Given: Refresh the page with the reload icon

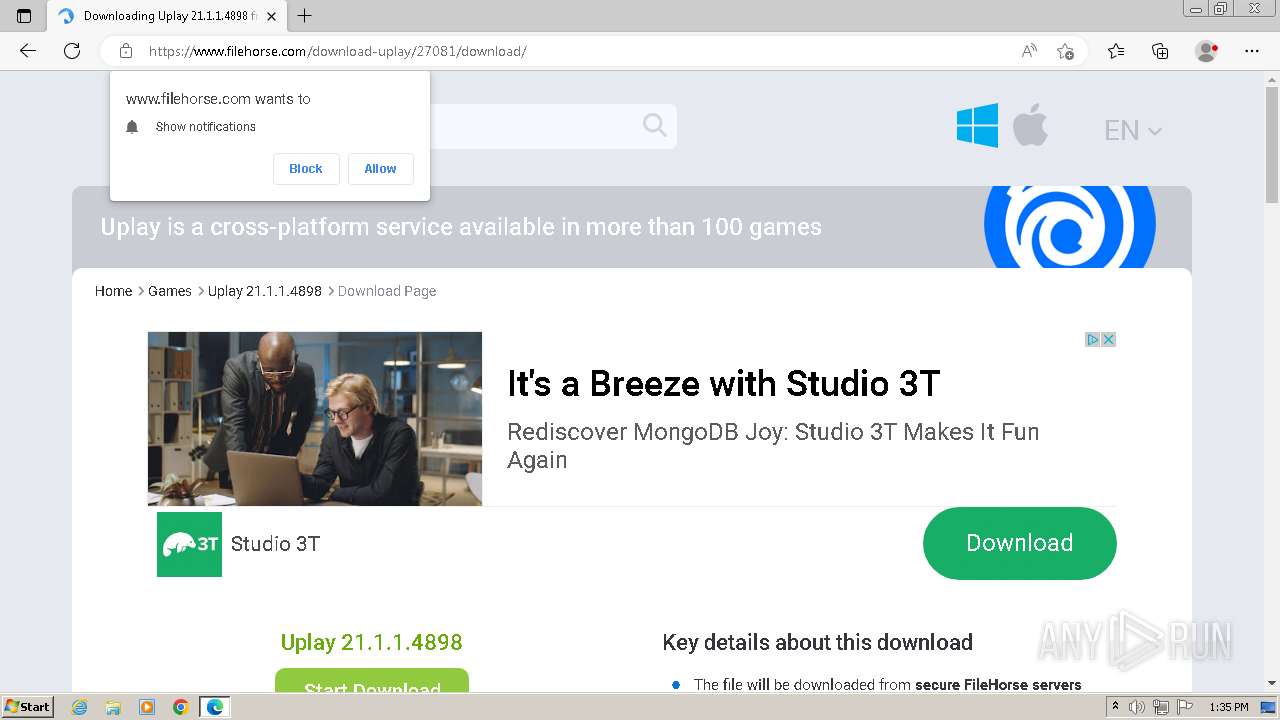Looking at the screenshot, I should (x=72, y=51).
